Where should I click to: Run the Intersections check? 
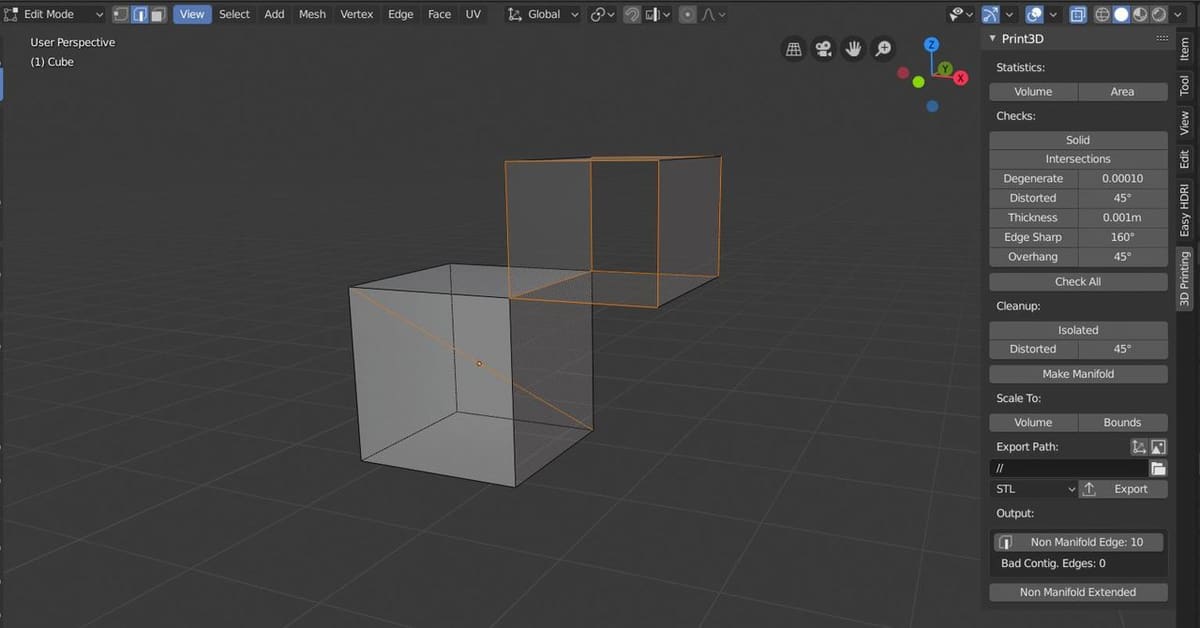coord(1078,159)
